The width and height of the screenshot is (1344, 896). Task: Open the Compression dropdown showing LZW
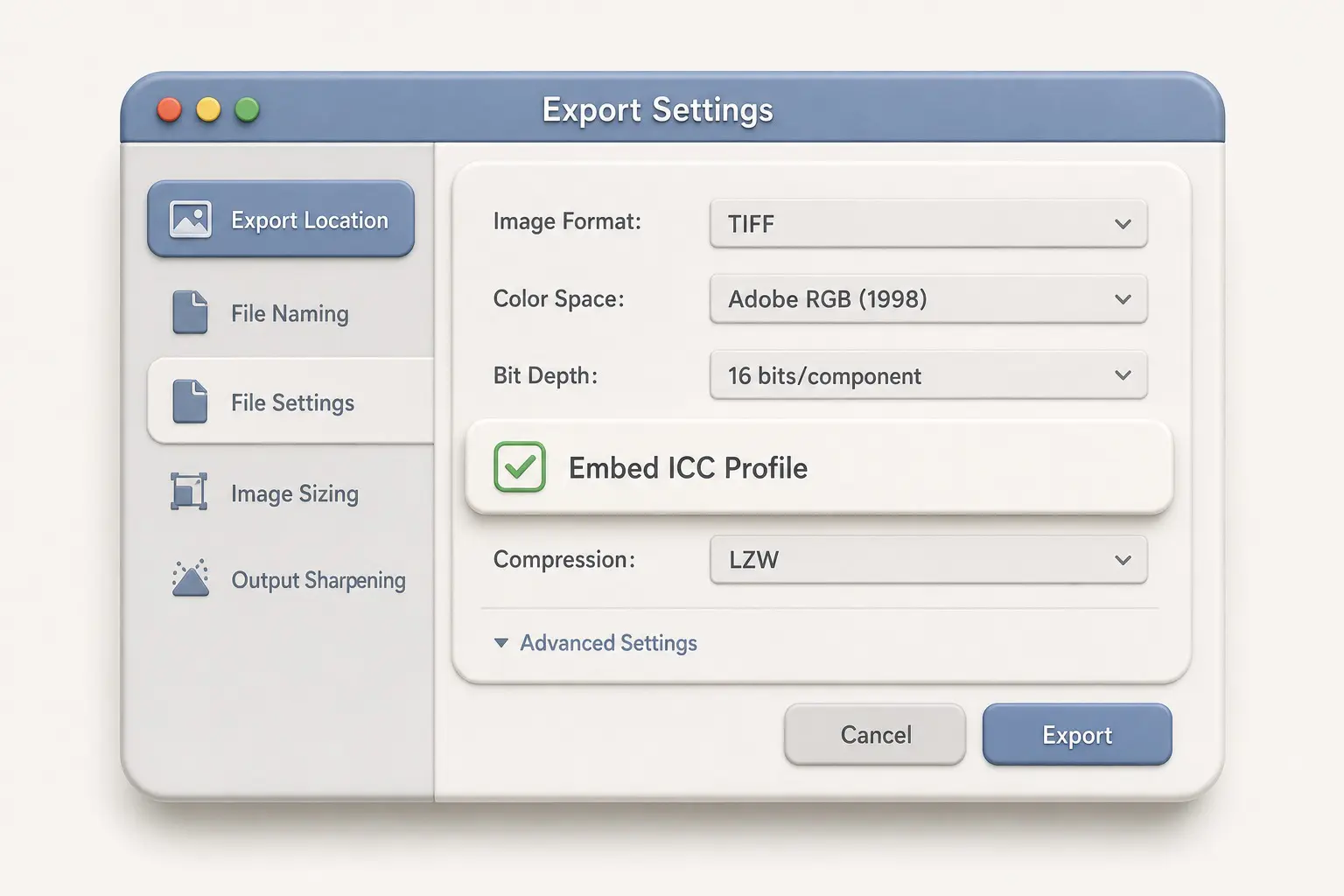click(x=928, y=559)
